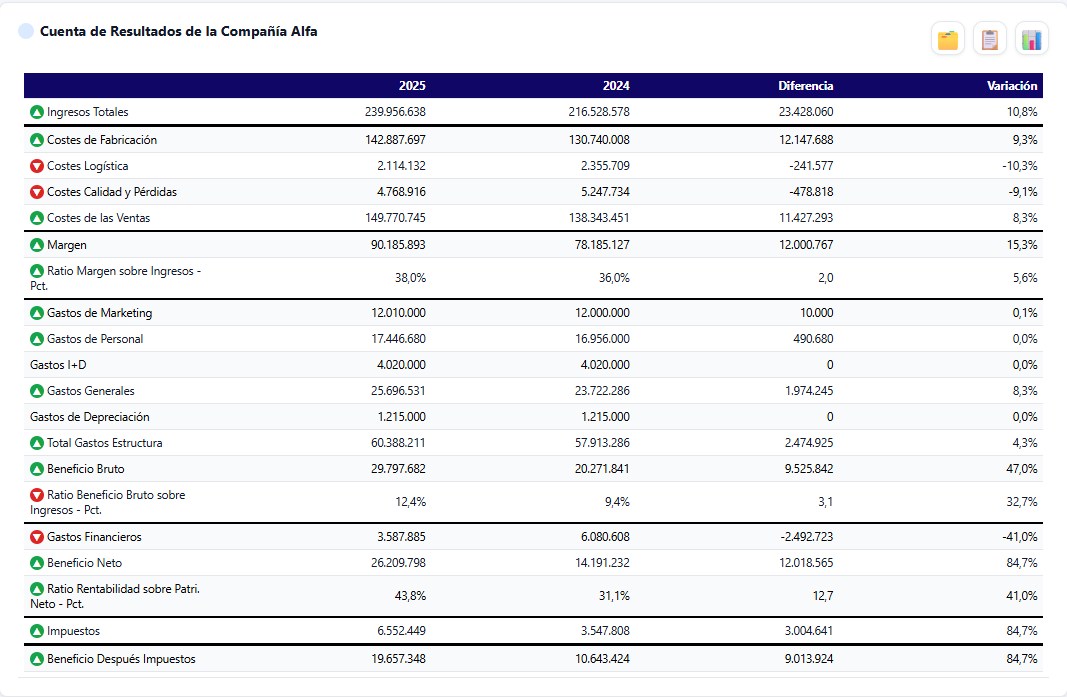Click the value 6.552.449 in the Impuestos row
Screen dimensions: 1067x697
pyautogui.click(x=401, y=631)
